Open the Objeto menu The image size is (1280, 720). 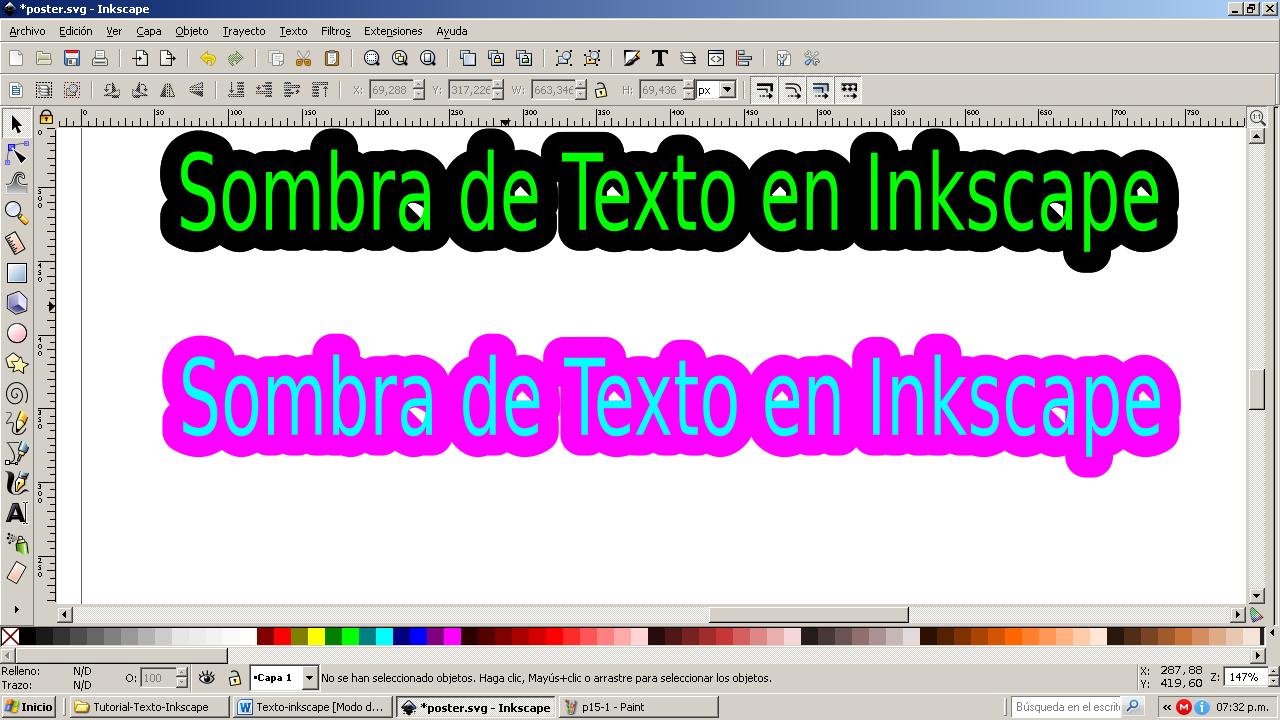click(x=192, y=31)
